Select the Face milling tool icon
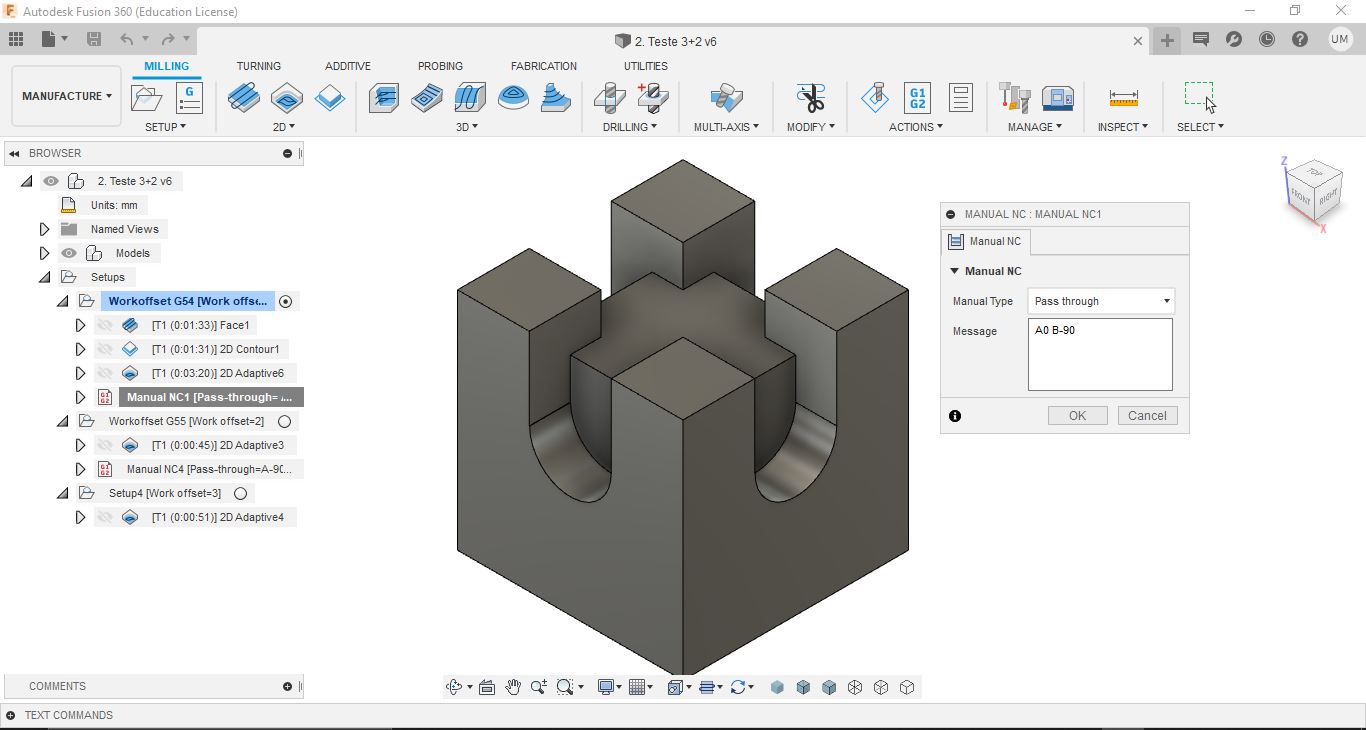This screenshot has width=1366, height=730. coord(243,97)
